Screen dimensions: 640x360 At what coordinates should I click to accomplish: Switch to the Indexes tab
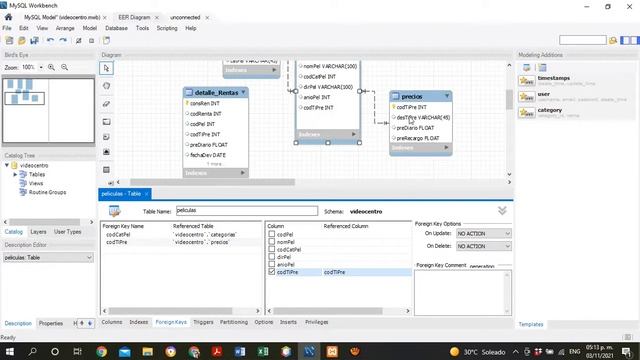tap(139, 322)
